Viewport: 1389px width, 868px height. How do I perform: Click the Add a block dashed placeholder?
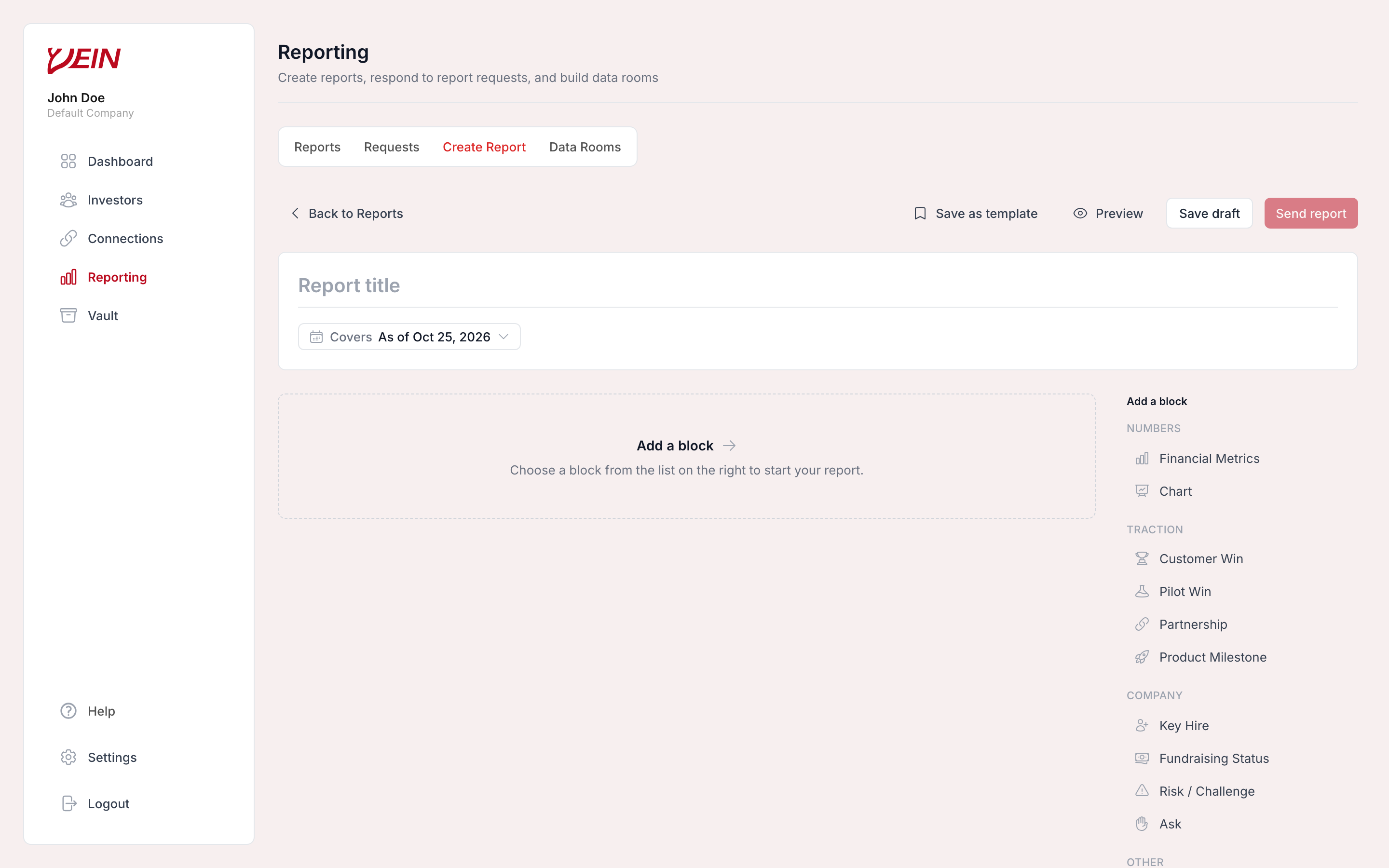(x=686, y=456)
